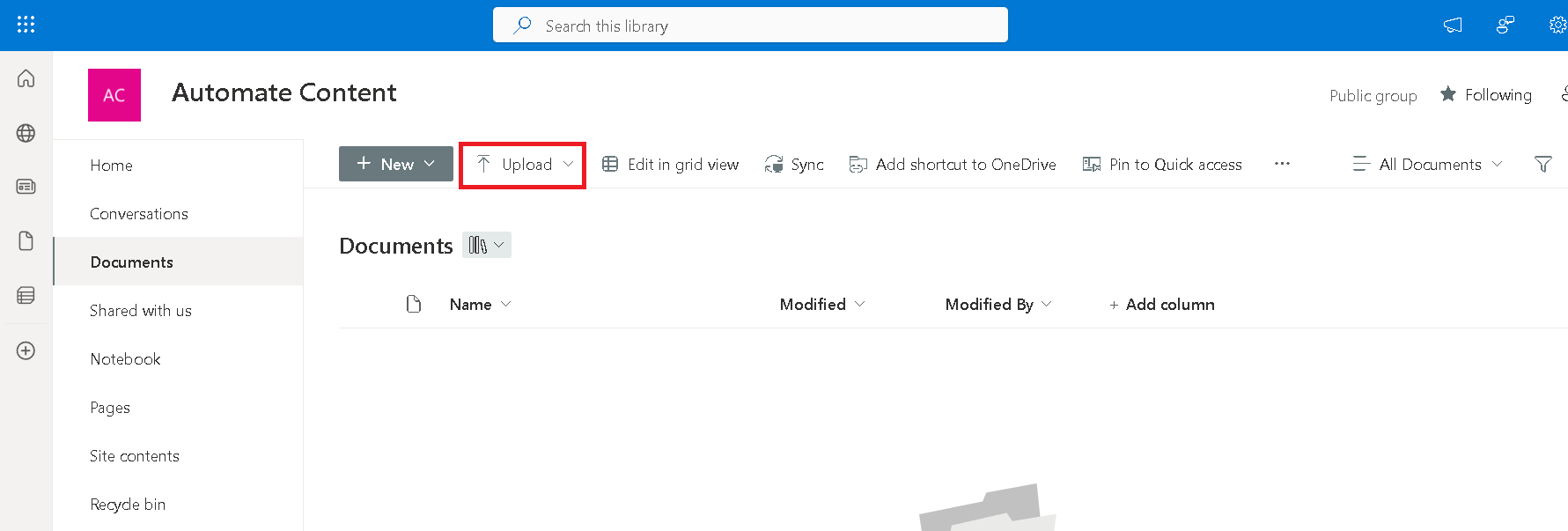This screenshot has height=531, width=1568.
Task: Open Site contents in left navigation
Action: tap(135, 456)
